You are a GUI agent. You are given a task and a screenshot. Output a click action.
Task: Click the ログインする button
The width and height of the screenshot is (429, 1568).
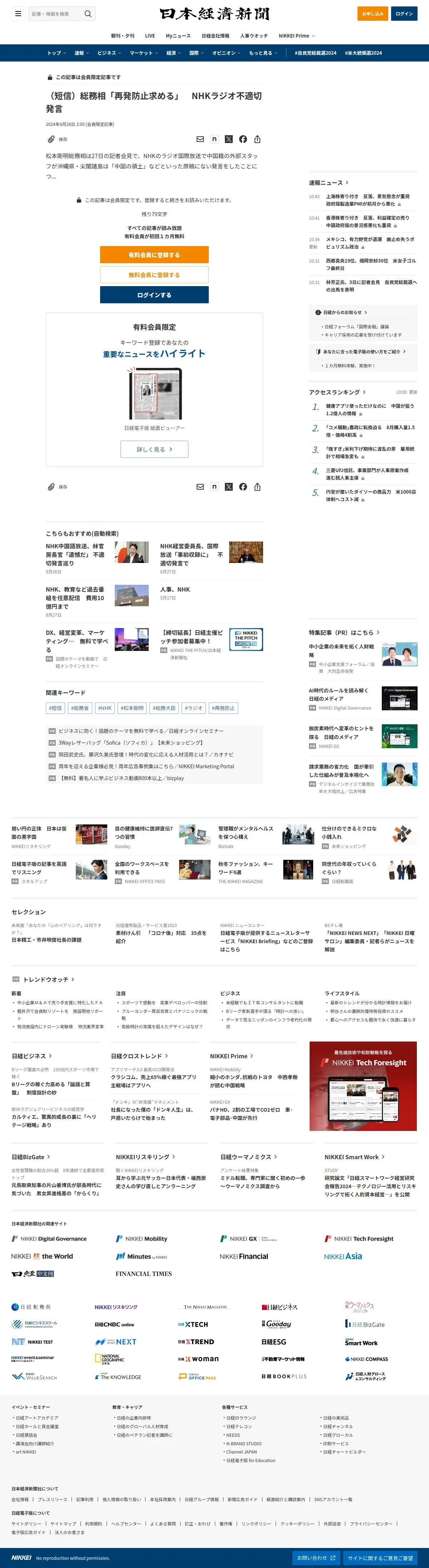pyautogui.click(x=154, y=295)
